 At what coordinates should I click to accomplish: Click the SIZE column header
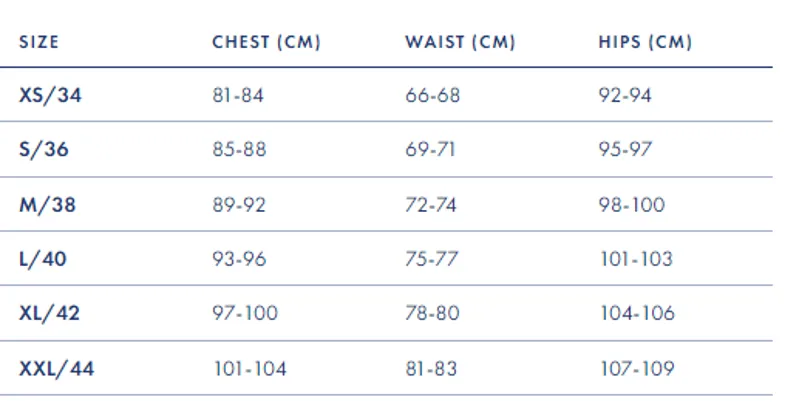(39, 42)
